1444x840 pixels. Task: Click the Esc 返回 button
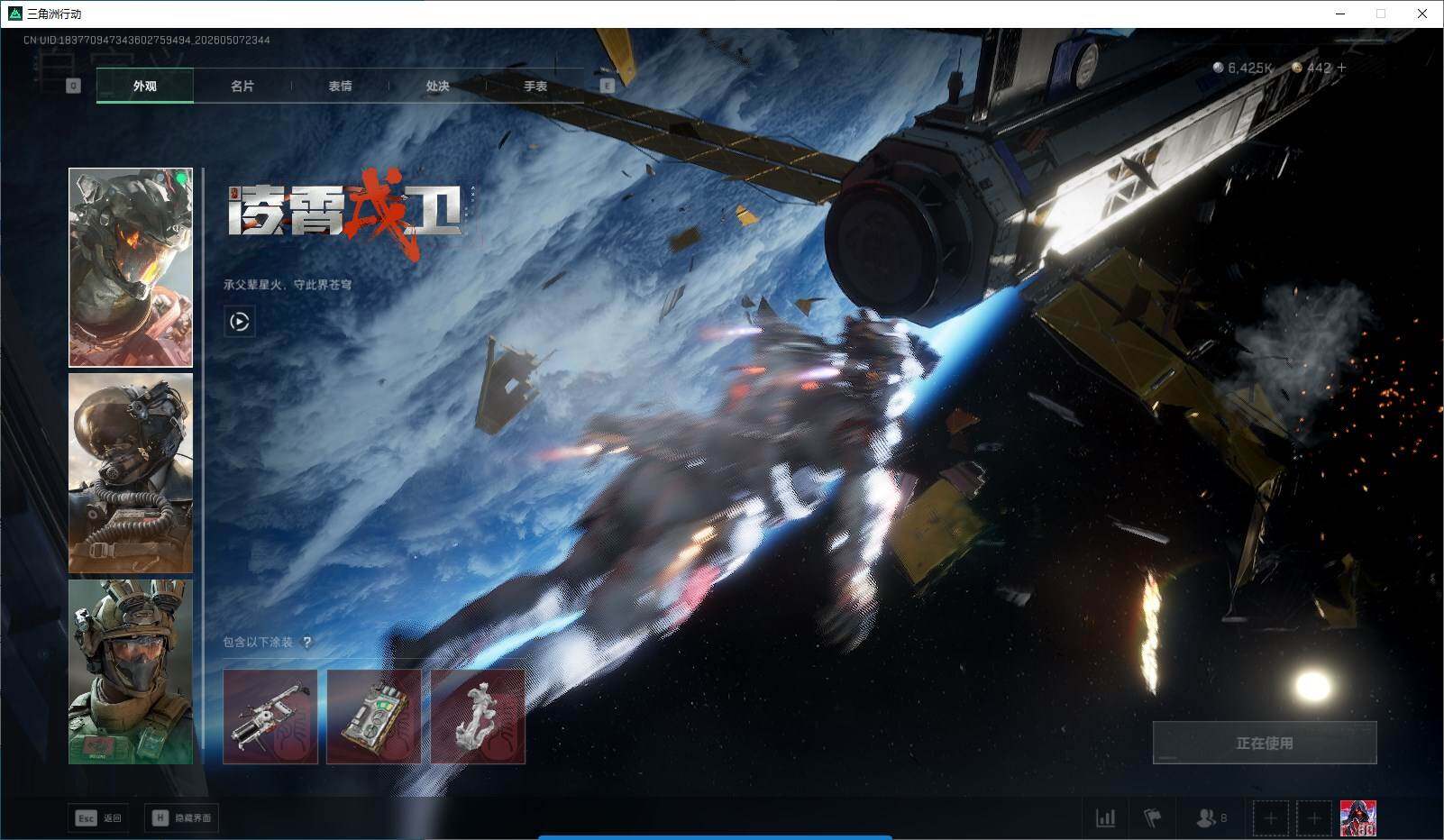coord(98,818)
